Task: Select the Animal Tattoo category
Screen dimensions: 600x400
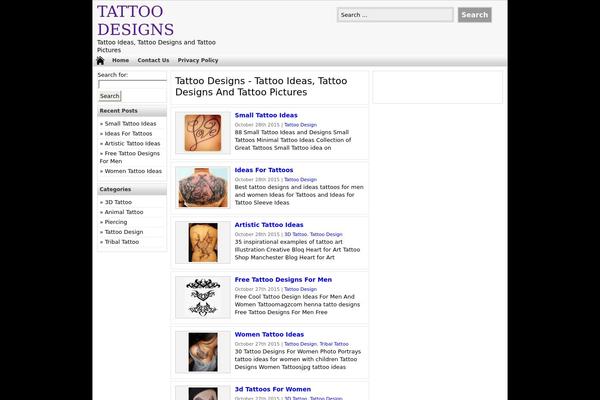Action: pyautogui.click(x=124, y=212)
